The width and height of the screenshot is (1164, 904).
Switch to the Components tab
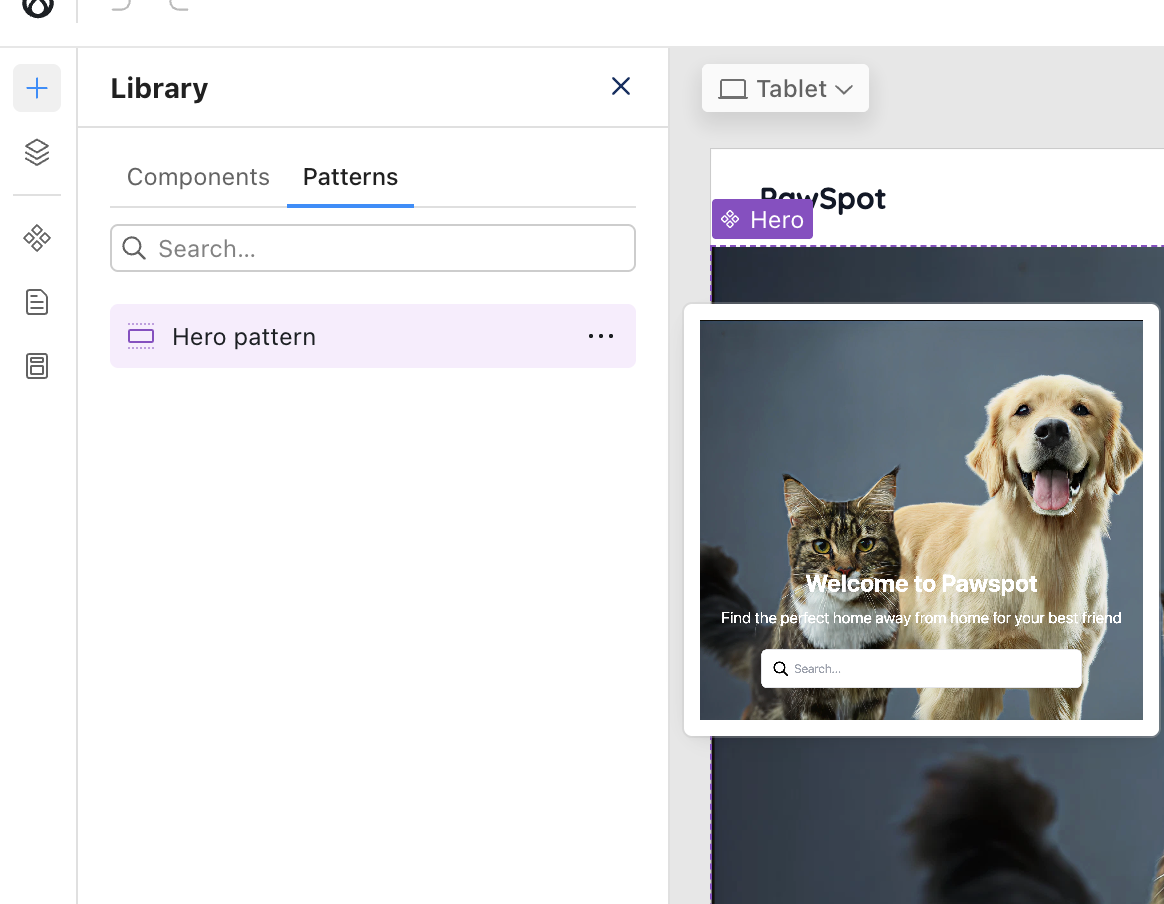click(198, 177)
